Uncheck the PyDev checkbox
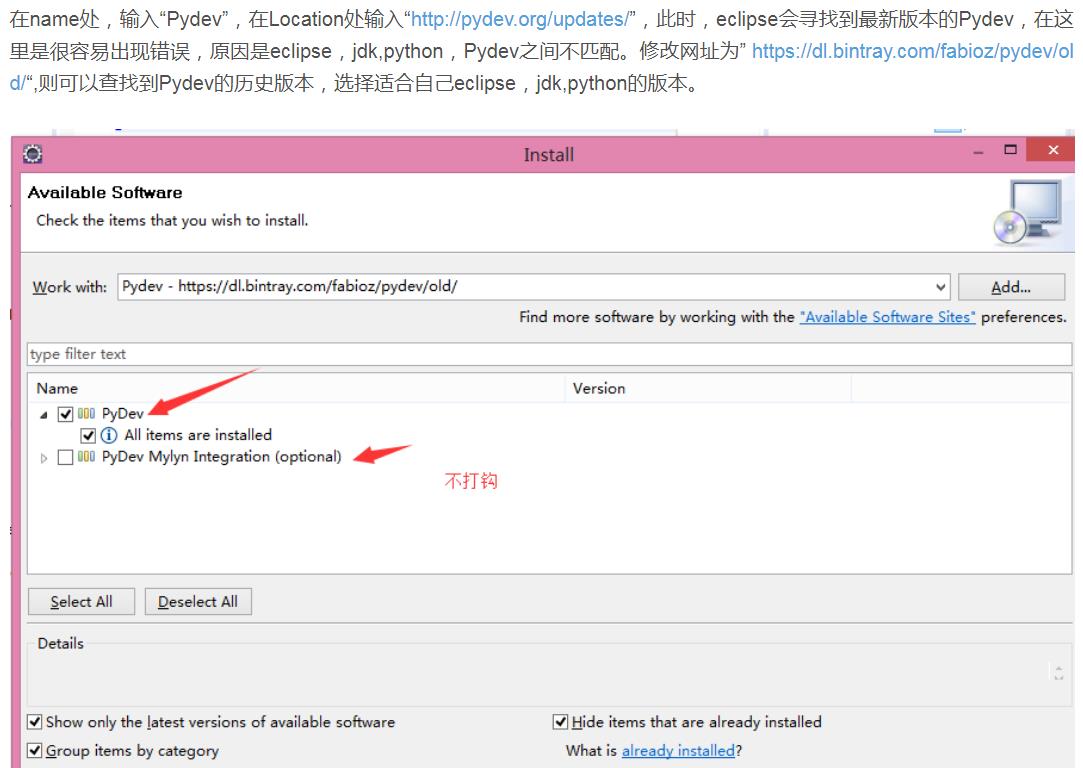This screenshot has width=1083, height=768. pyautogui.click(x=66, y=414)
